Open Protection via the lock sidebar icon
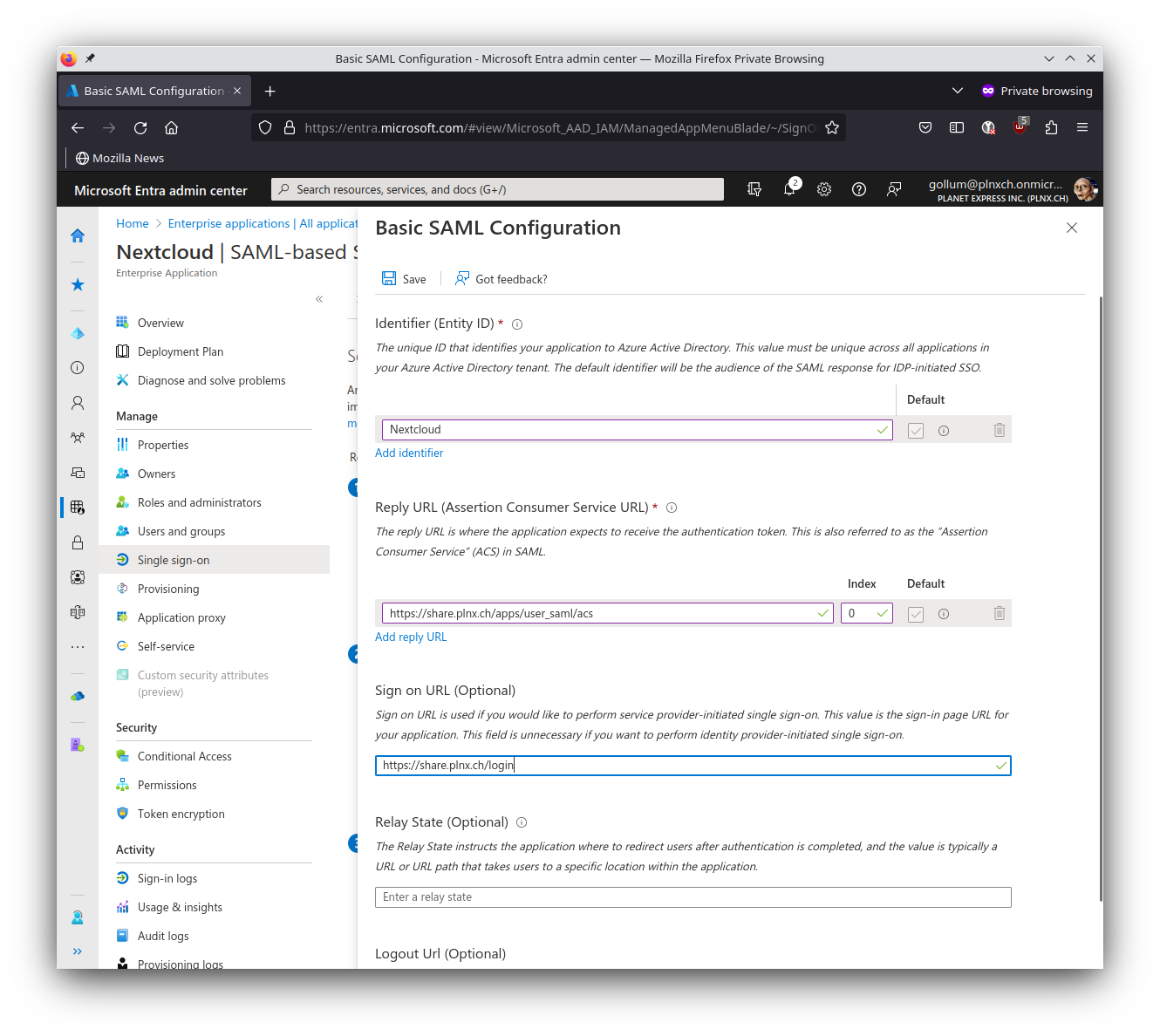 click(x=77, y=542)
